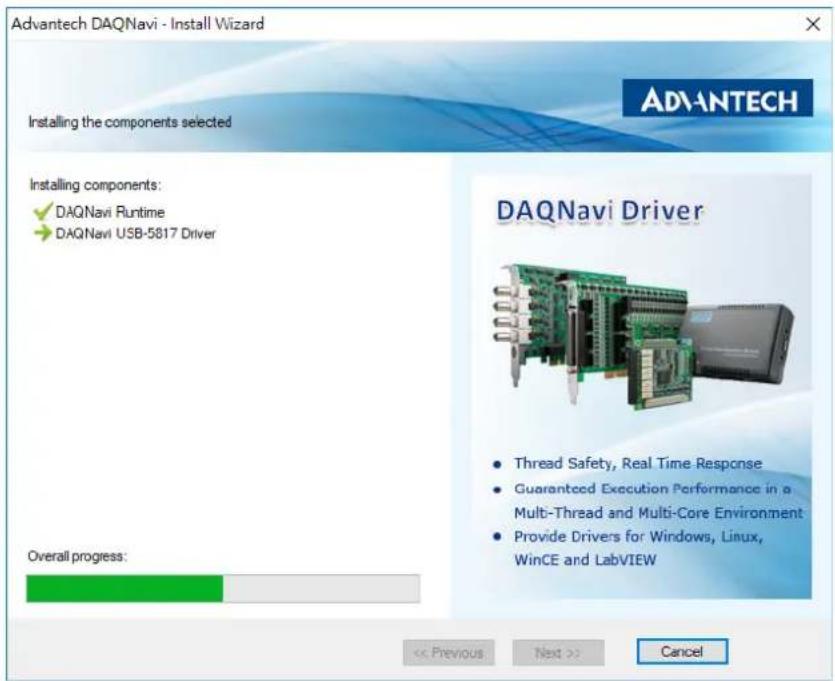Image resolution: width=835 pixels, height=681 pixels.
Task: Click 'Thread Safety, Real Time Response' bullet
Action: coord(638,463)
